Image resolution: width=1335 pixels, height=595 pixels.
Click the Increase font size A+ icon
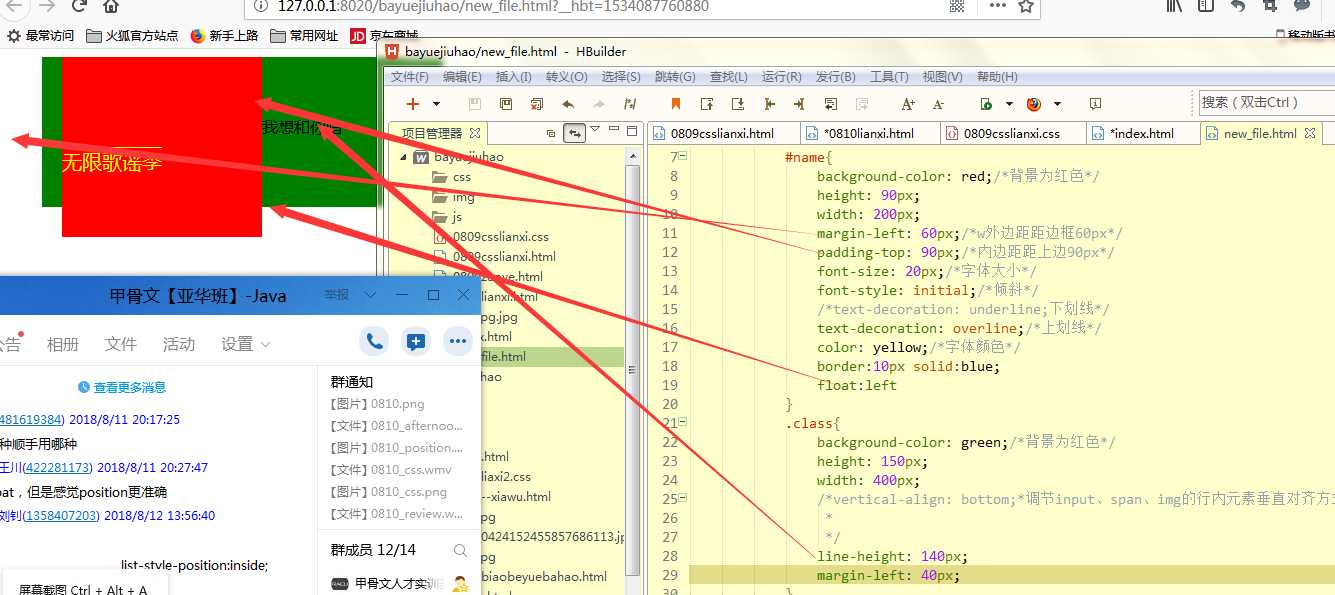tap(908, 104)
